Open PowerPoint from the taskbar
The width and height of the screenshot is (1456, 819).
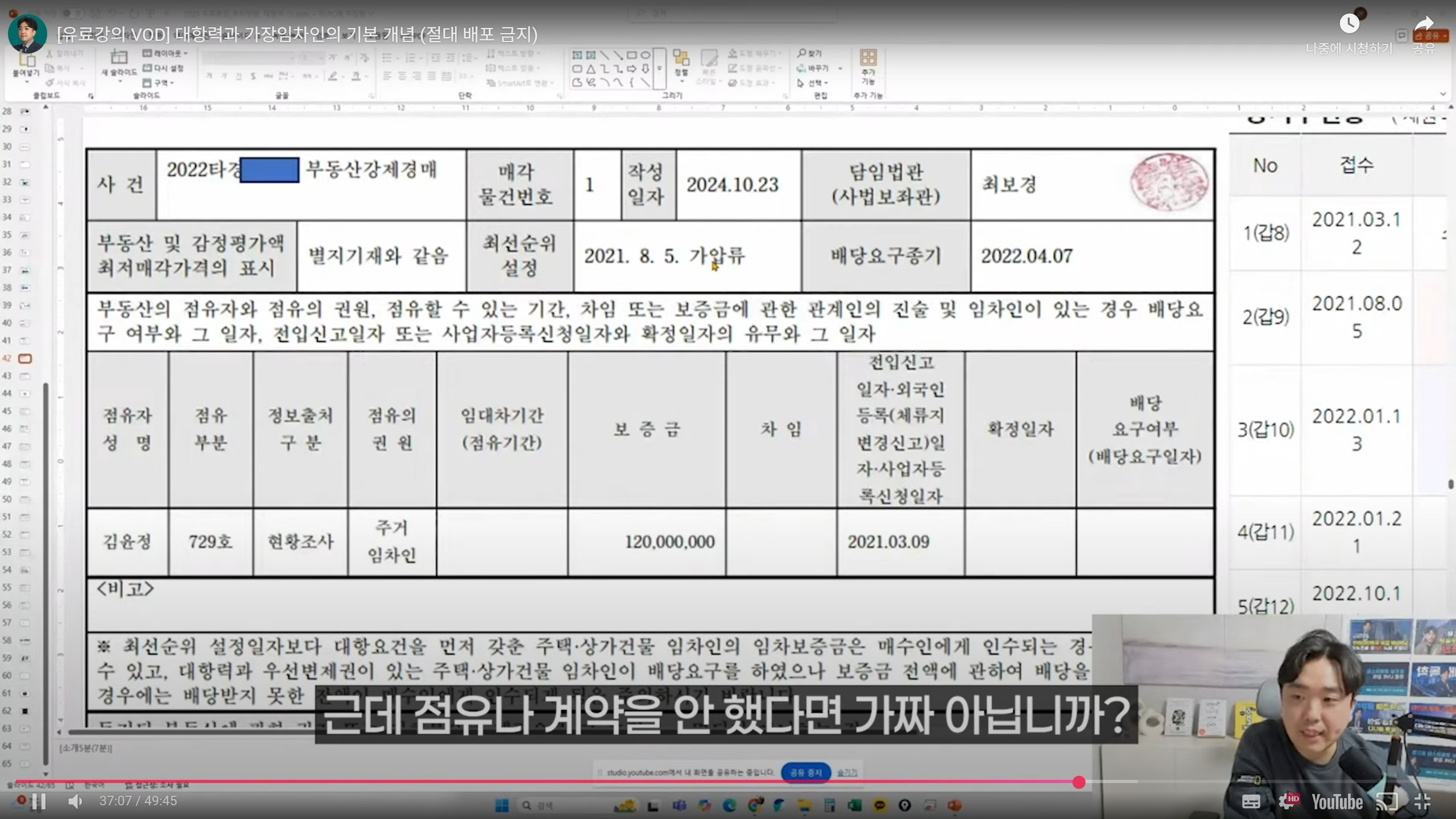click(x=954, y=805)
